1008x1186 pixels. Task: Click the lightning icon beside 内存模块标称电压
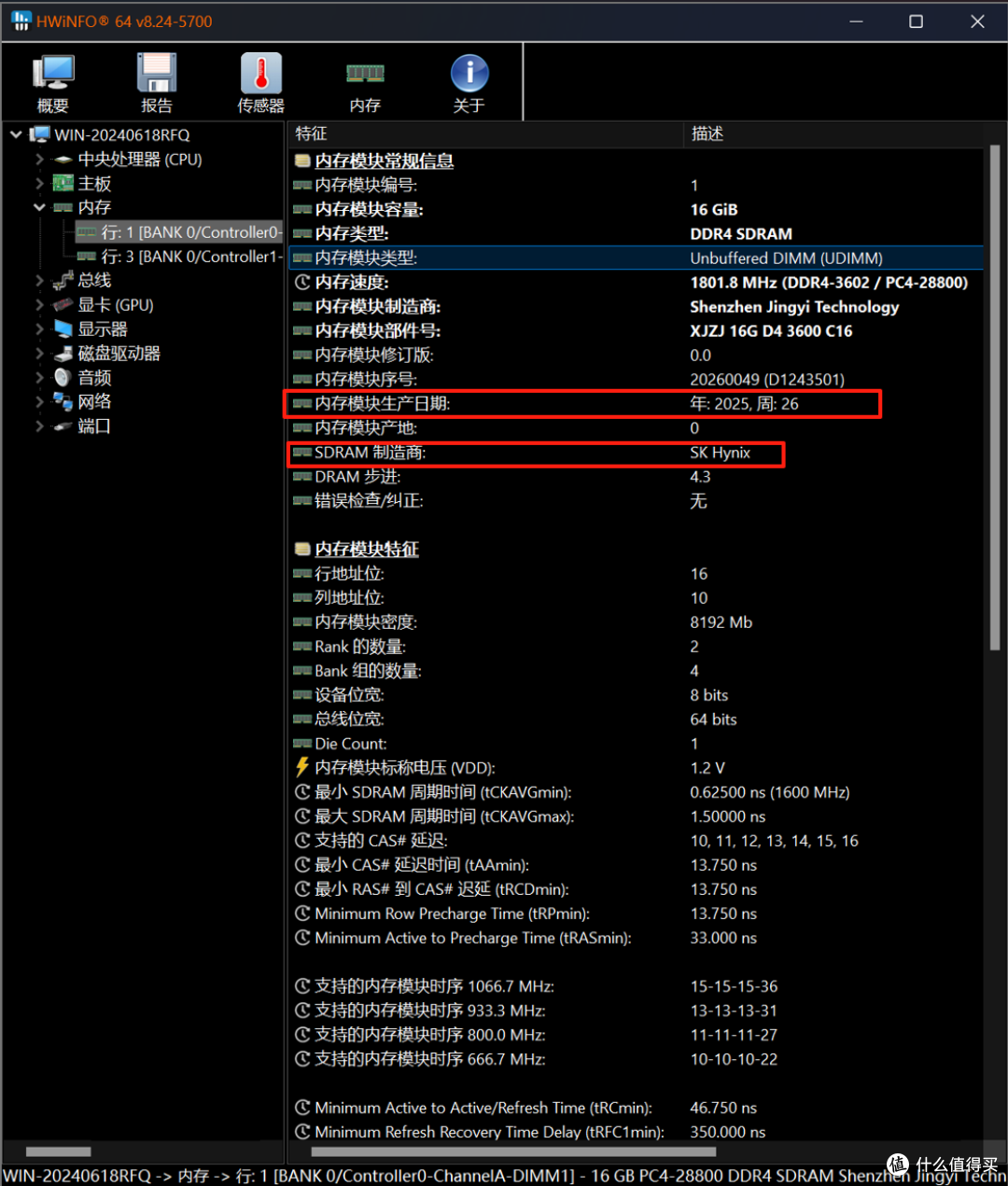pos(302,767)
